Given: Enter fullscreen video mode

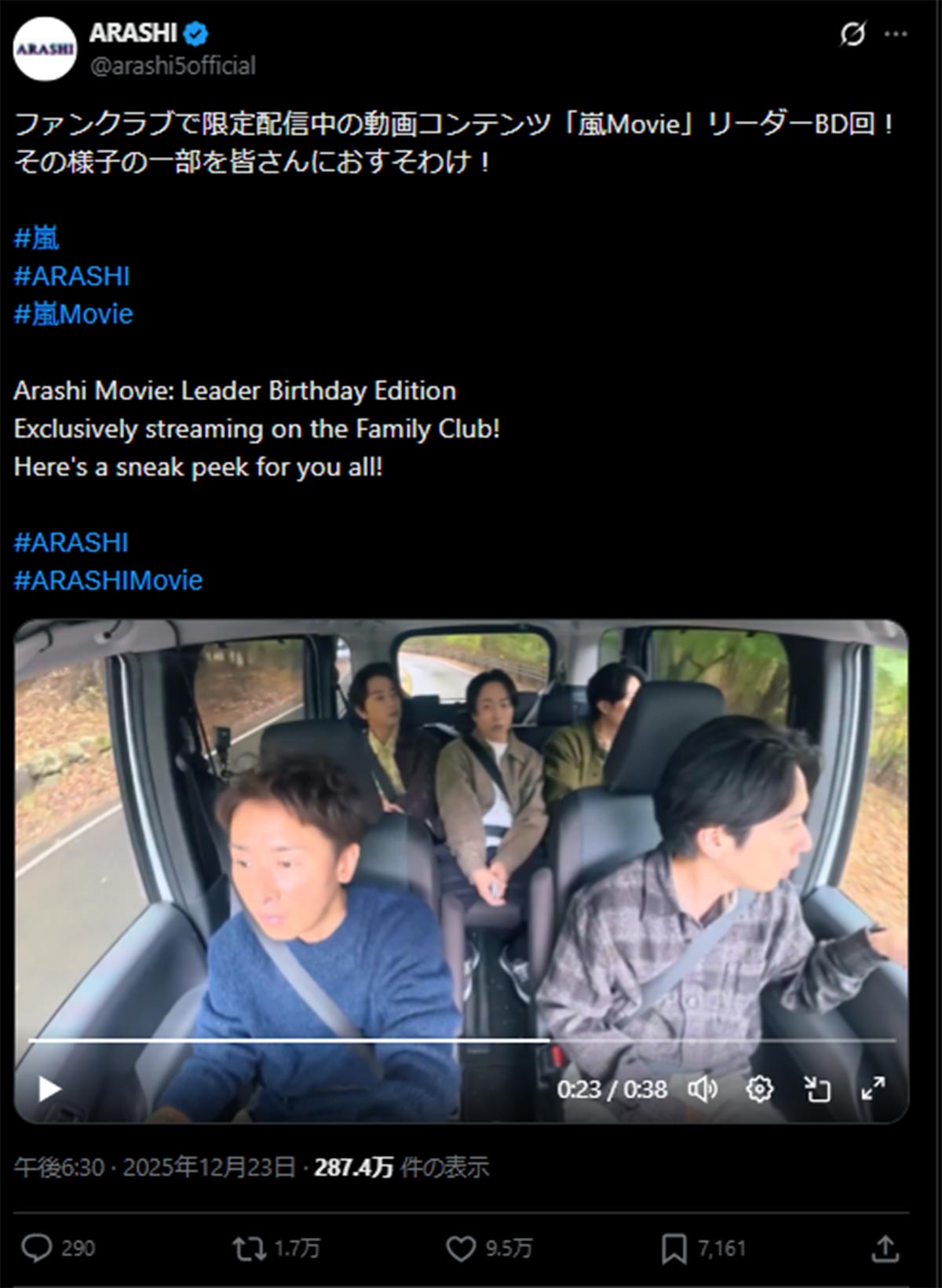Looking at the screenshot, I should tap(873, 1089).
